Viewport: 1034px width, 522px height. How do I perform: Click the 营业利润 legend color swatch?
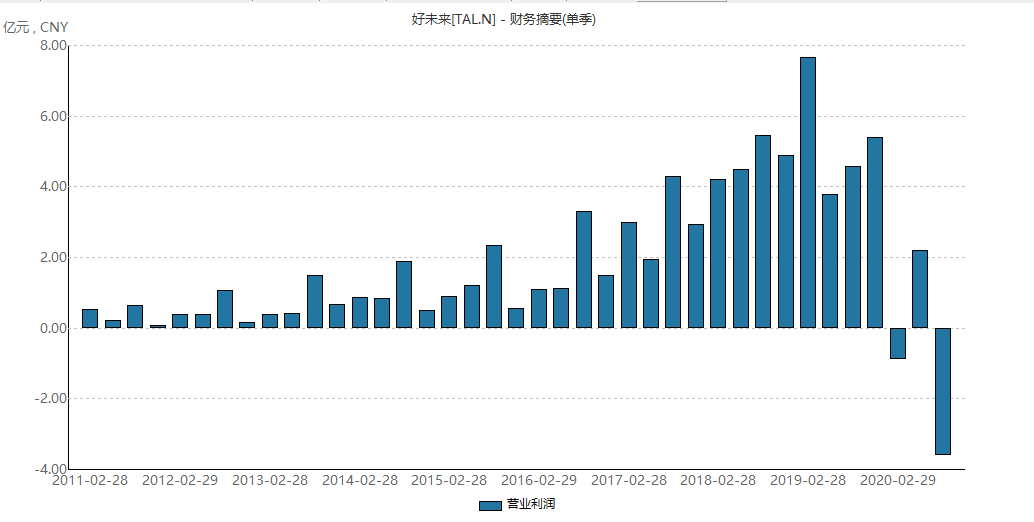tap(490, 506)
